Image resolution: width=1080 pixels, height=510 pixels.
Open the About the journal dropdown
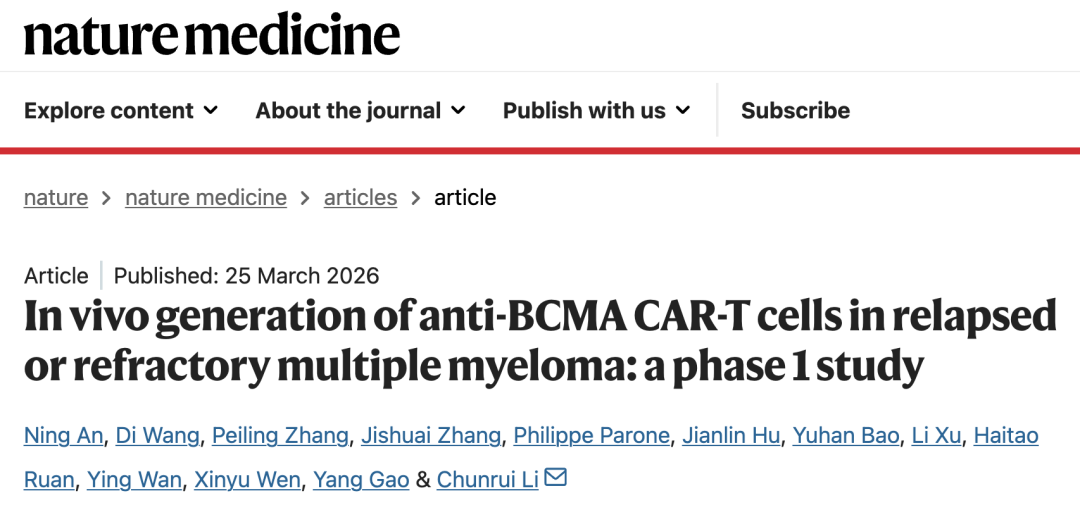[360, 111]
